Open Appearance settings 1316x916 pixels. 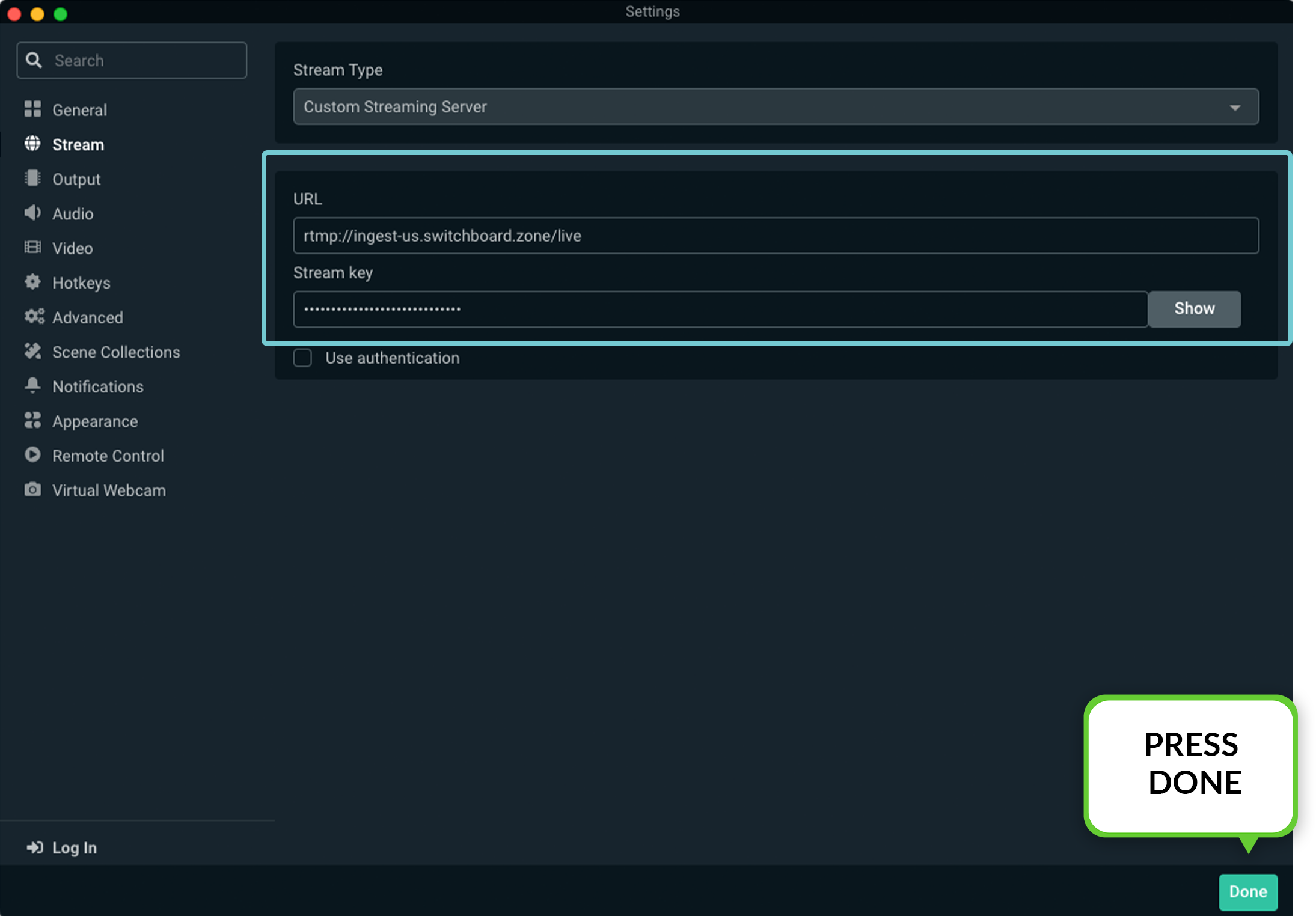pos(95,421)
